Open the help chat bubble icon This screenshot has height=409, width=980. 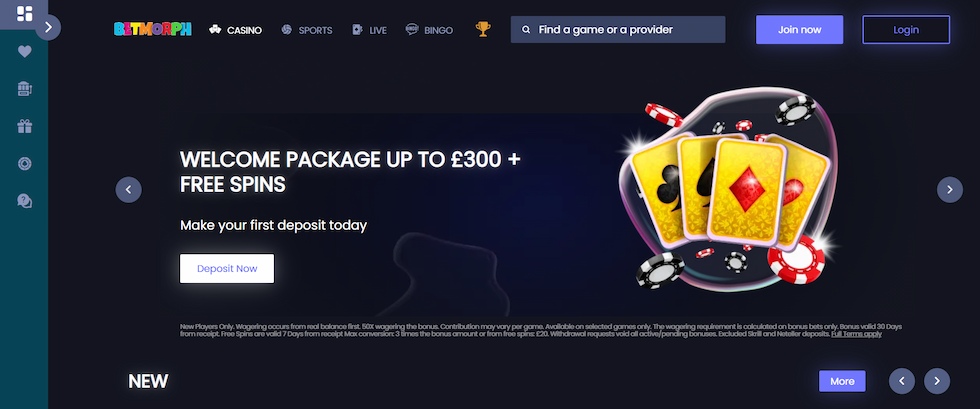pos(24,201)
